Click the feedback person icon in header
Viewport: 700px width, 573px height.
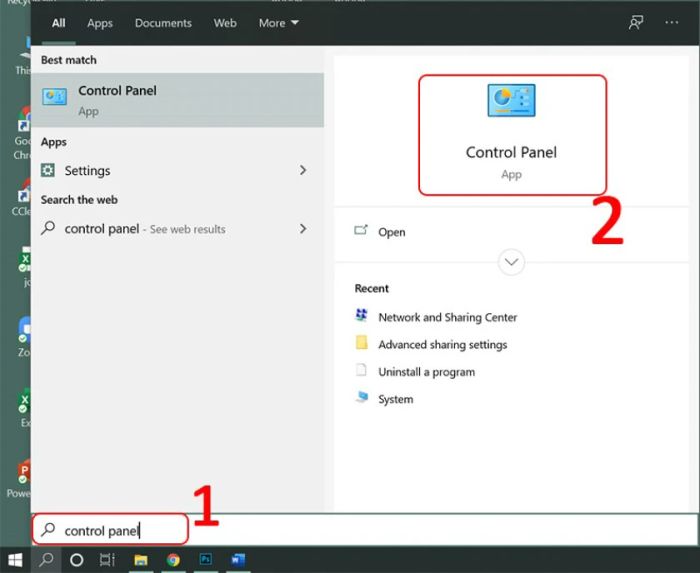(636, 23)
